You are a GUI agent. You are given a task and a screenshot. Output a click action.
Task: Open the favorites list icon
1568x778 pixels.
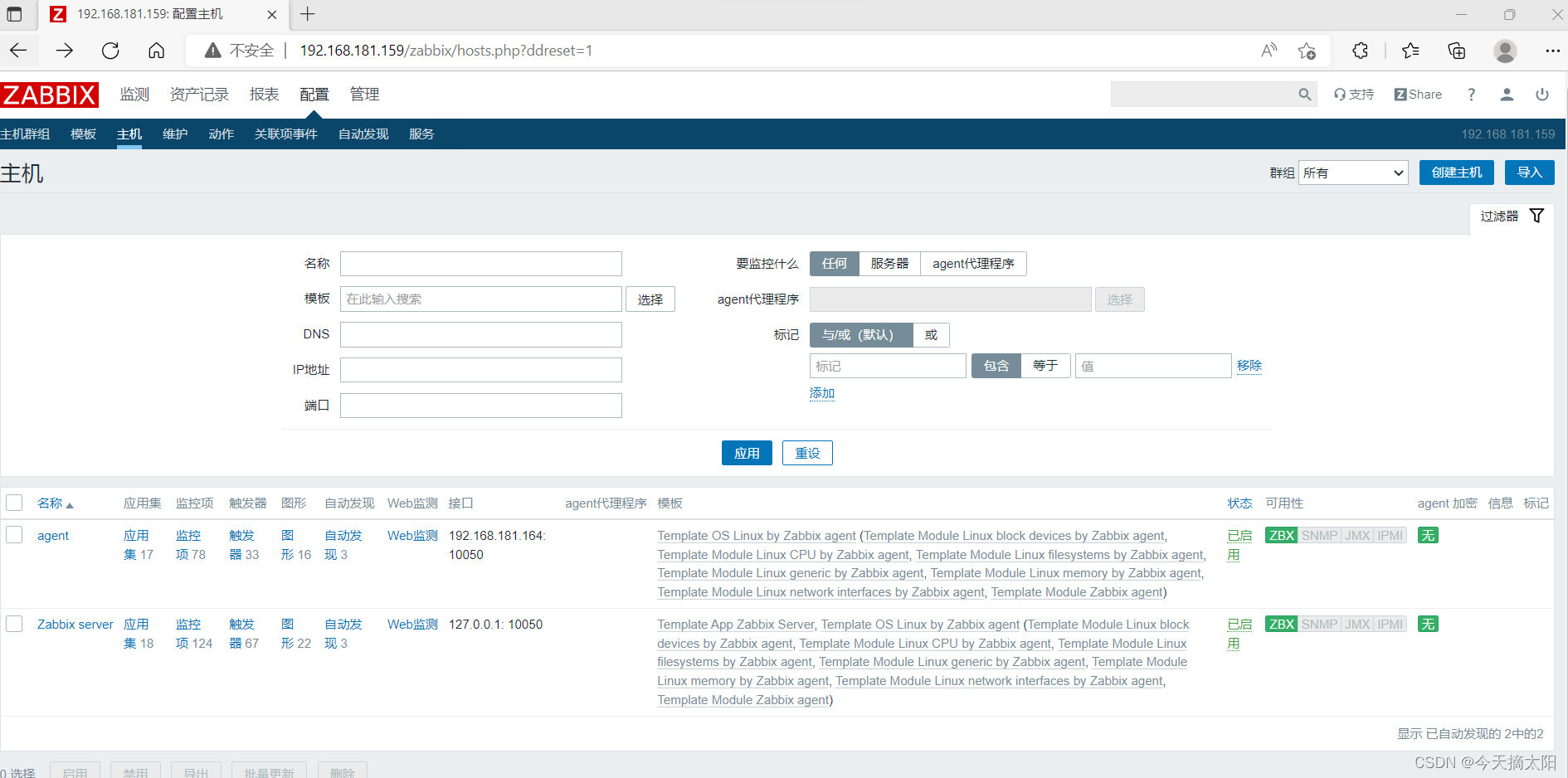[x=1410, y=51]
